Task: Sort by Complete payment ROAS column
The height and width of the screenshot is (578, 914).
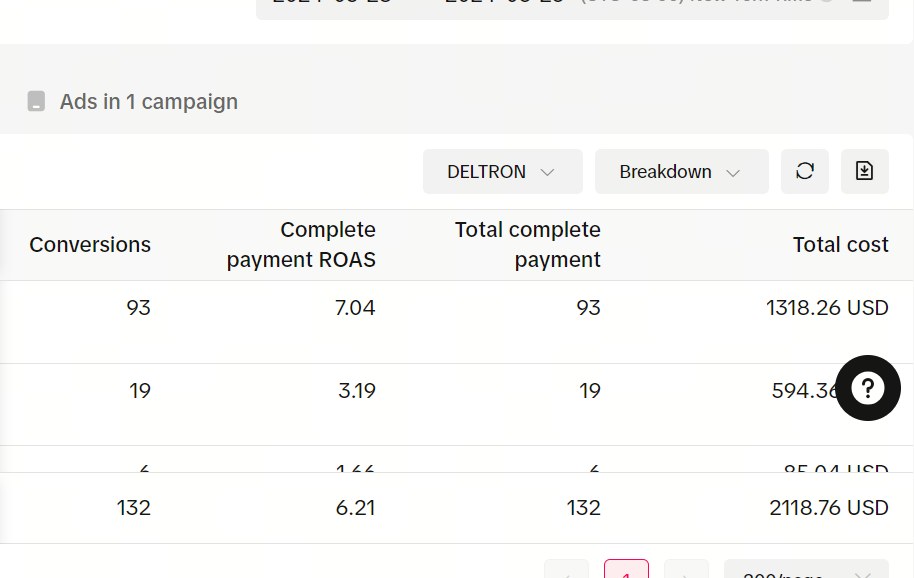Action: tap(301, 245)
